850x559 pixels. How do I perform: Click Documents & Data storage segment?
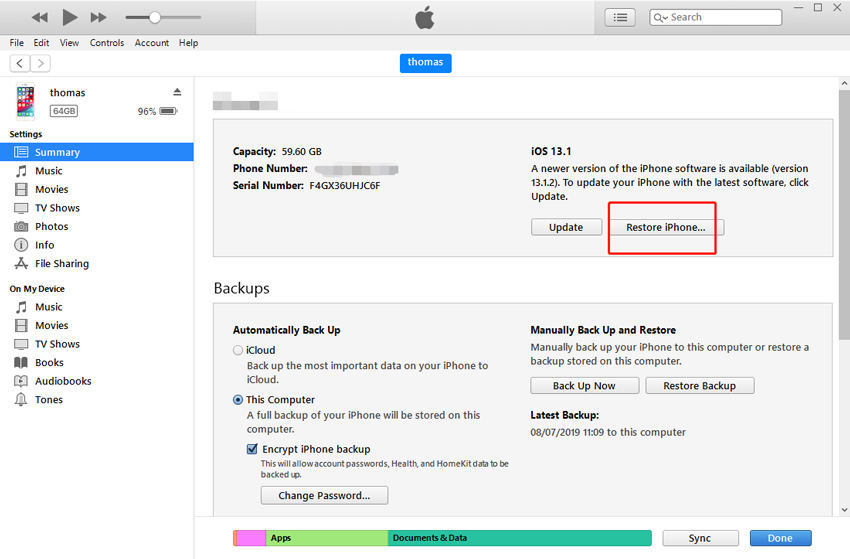tap(520, 538)
